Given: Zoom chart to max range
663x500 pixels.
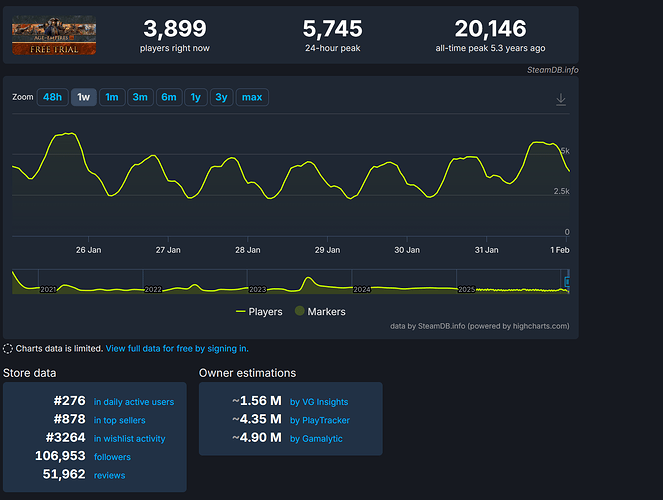Looking at the screenshot, I should (252, 97).
